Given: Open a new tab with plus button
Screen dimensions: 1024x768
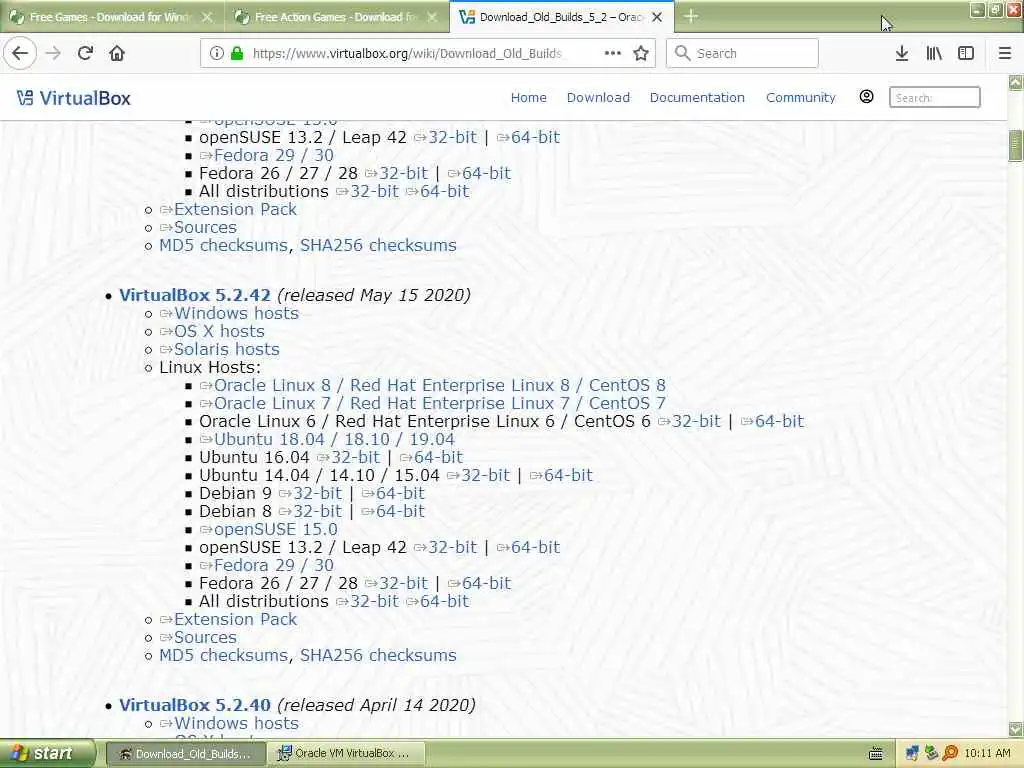Looking at the screenshot, I should tap(691, 16).
